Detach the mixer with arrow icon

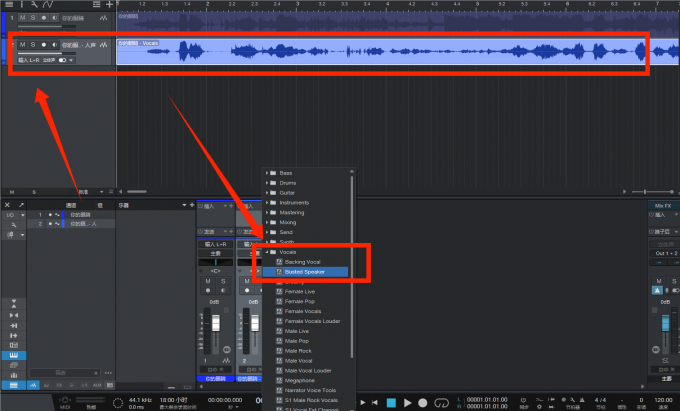21,205
